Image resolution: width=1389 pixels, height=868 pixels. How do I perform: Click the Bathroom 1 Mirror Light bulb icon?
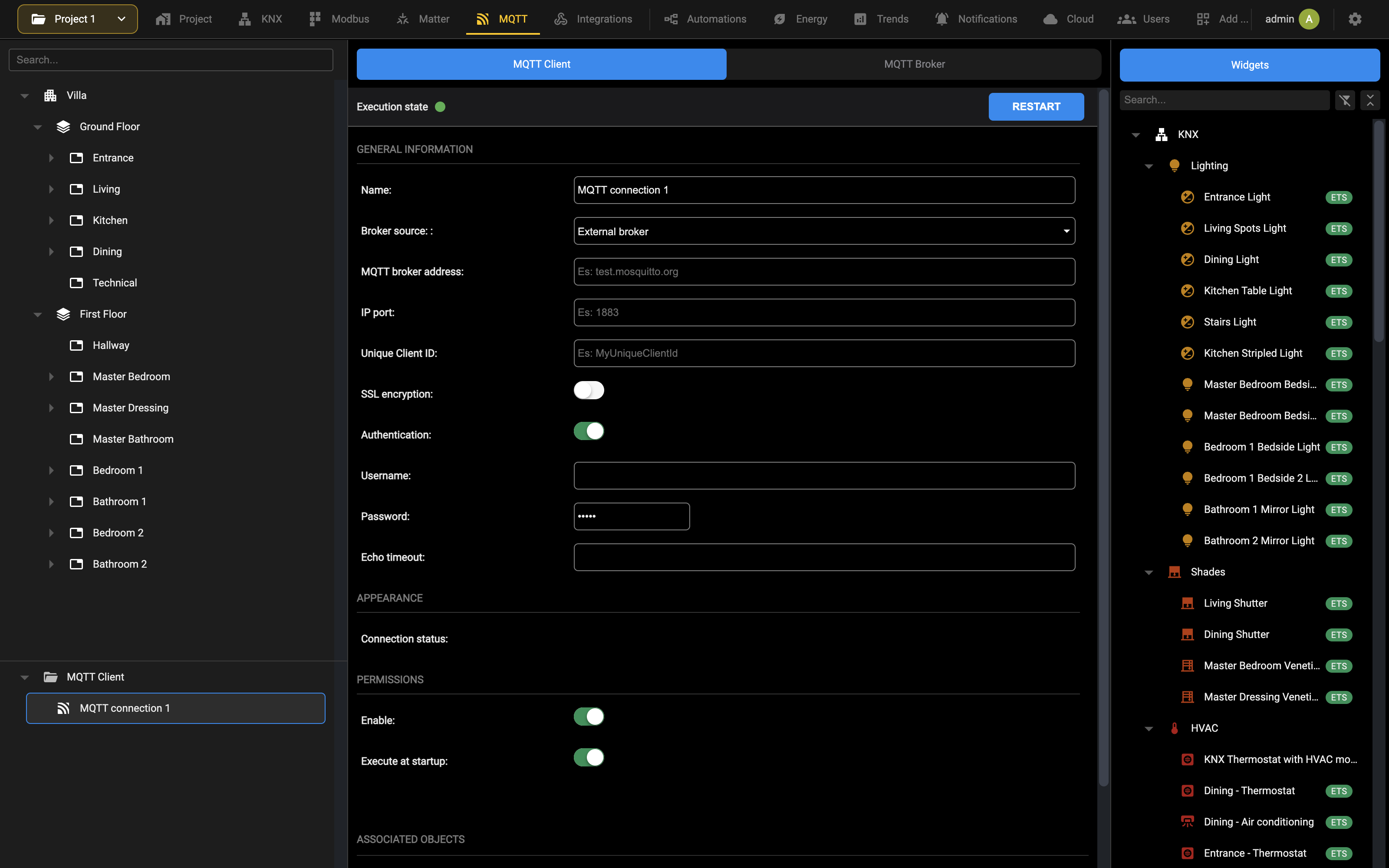tap(1188, 509)
